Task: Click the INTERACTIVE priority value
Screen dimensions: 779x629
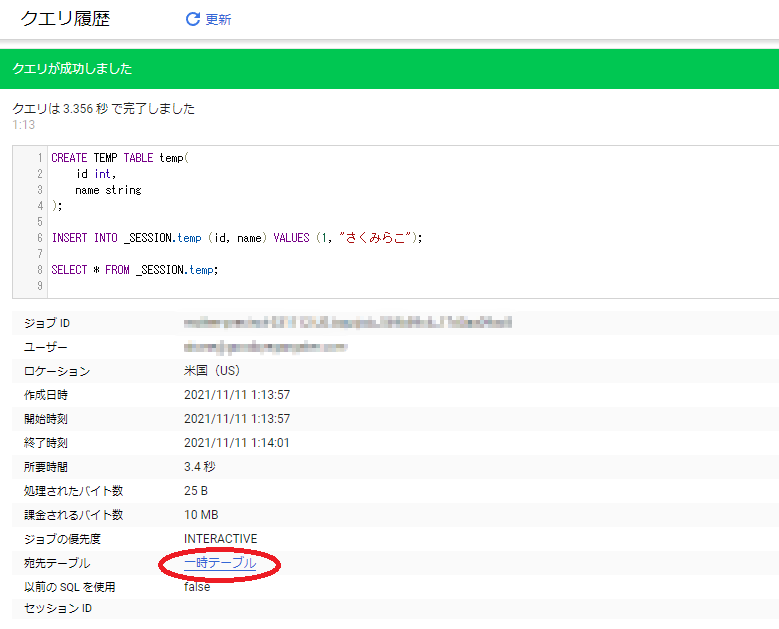Action: pyautogui.click(x=221, y=539)
